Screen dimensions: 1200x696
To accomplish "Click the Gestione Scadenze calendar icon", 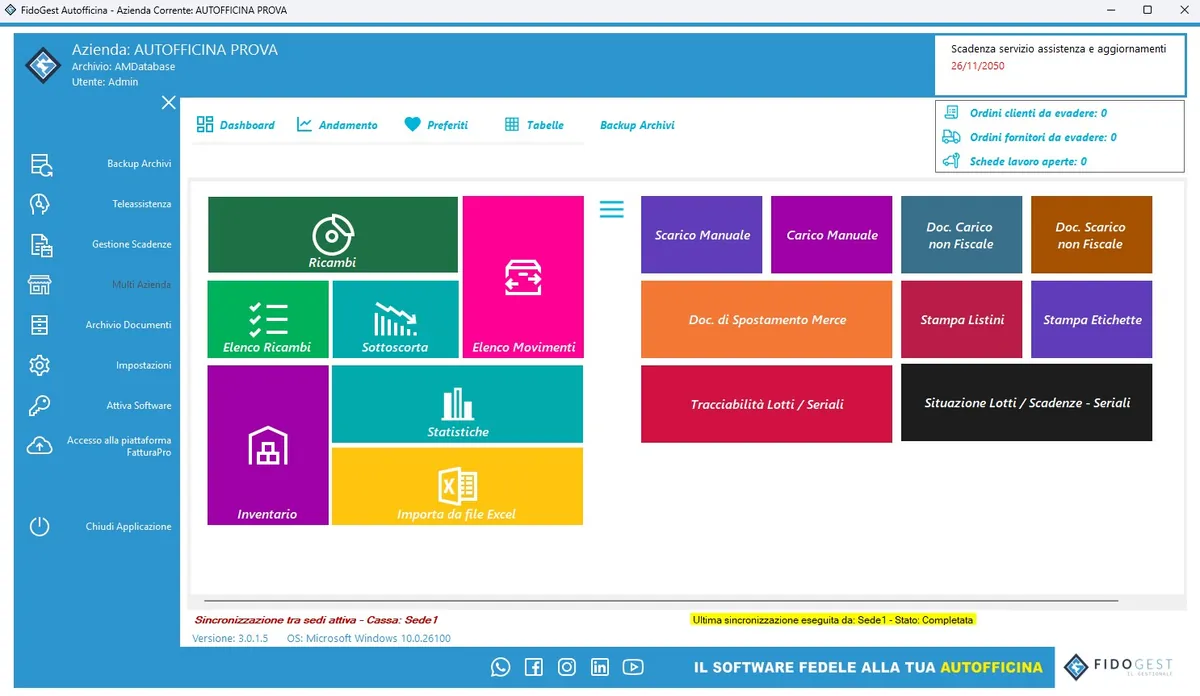I will (x=40, y=245).
